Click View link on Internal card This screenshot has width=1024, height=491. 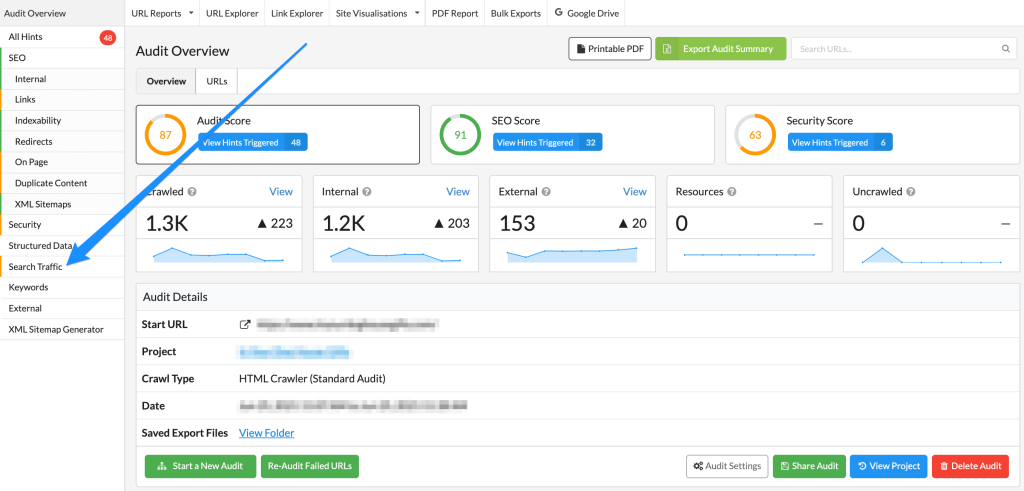(x=458, y=192)
